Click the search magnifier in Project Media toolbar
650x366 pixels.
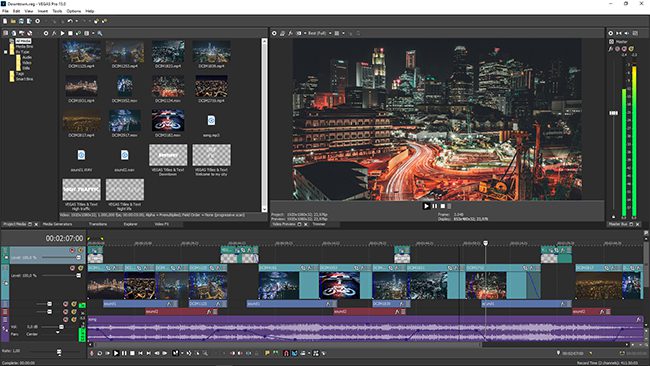tap(100, 33)
